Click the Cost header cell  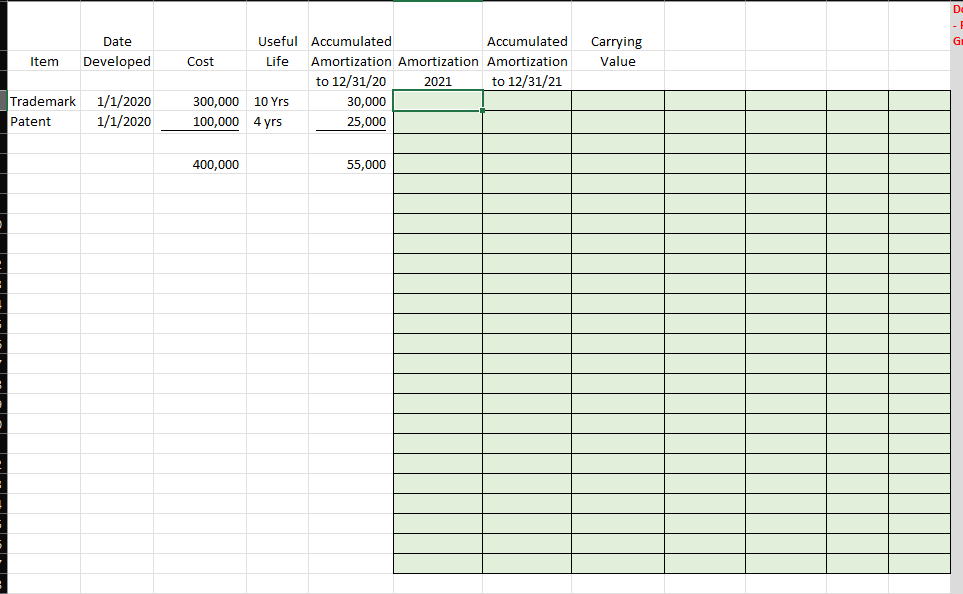click(x=200, y=61)
